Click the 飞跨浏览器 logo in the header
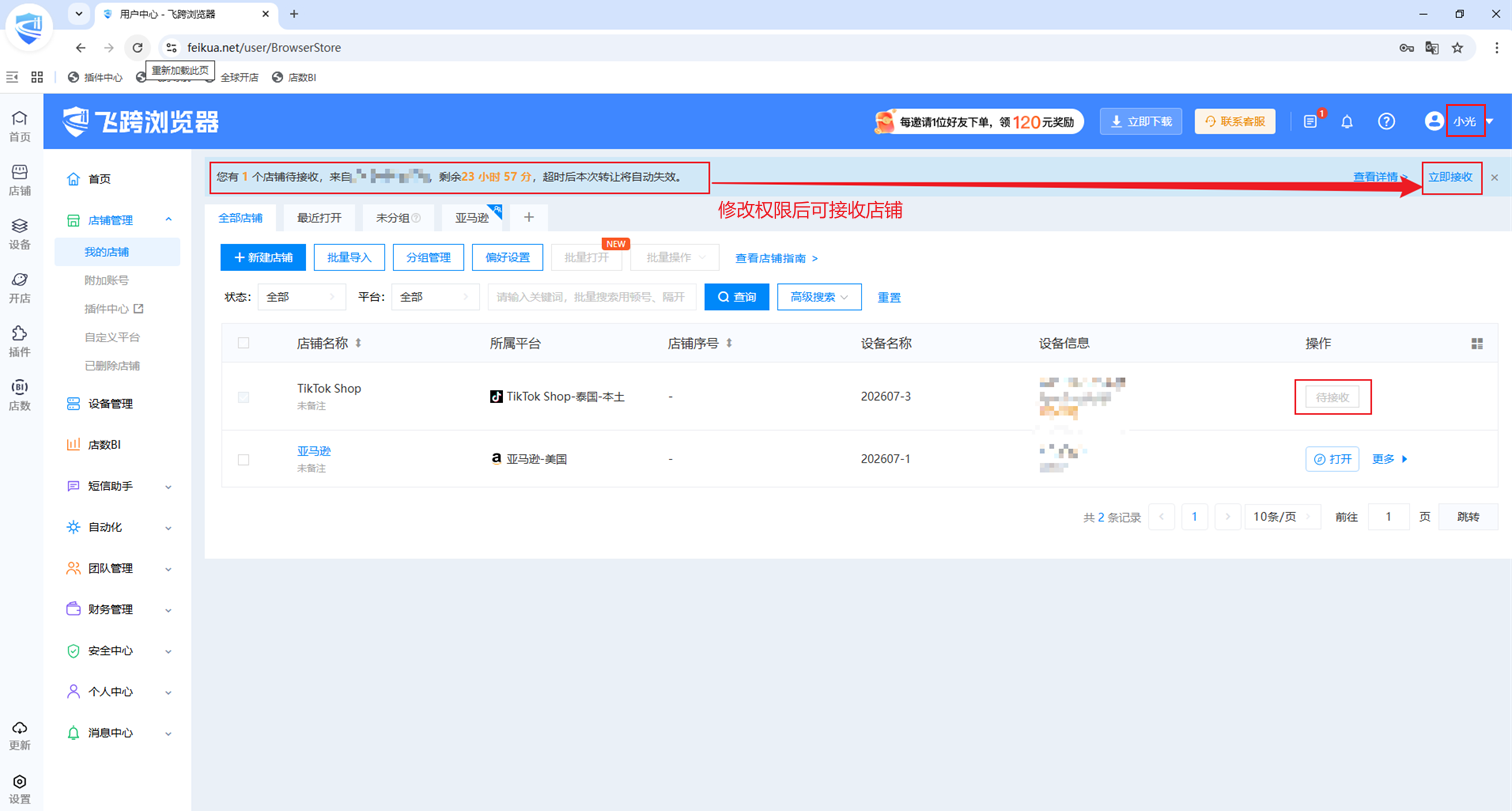Screen dimensions: 1512x811 [140, 121]
